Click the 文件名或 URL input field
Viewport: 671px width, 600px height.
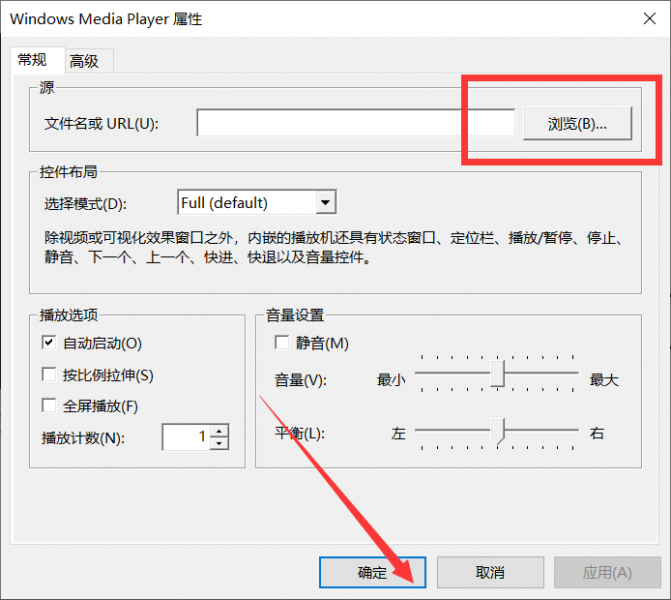click(x=355, y=123)
